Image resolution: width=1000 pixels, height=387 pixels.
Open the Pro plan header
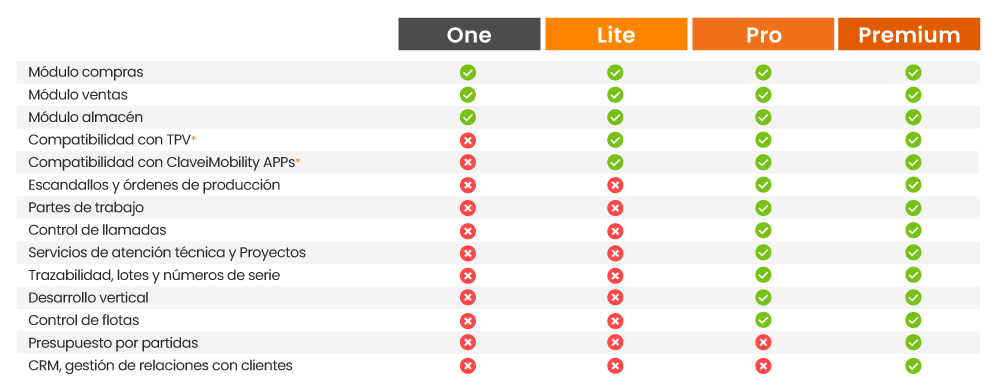click(x=763, y=34)
